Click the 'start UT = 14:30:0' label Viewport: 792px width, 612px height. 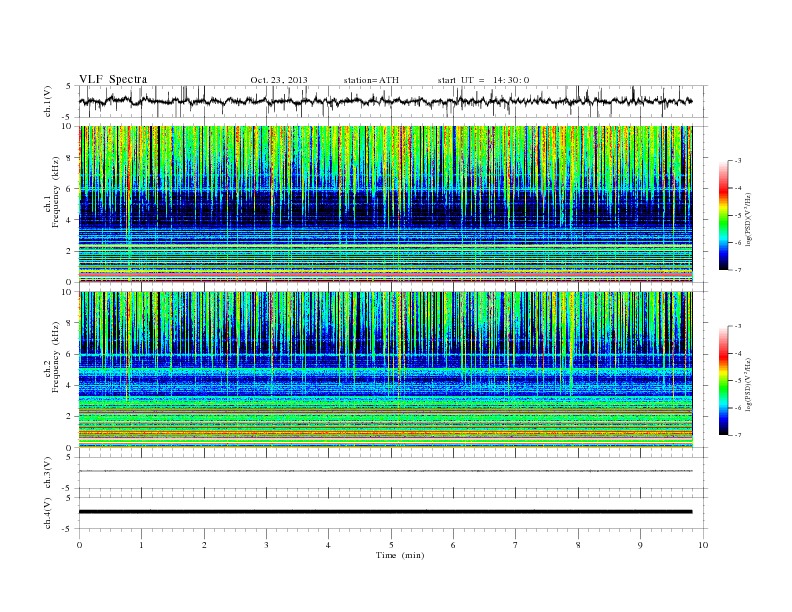[x=483, y=80]
